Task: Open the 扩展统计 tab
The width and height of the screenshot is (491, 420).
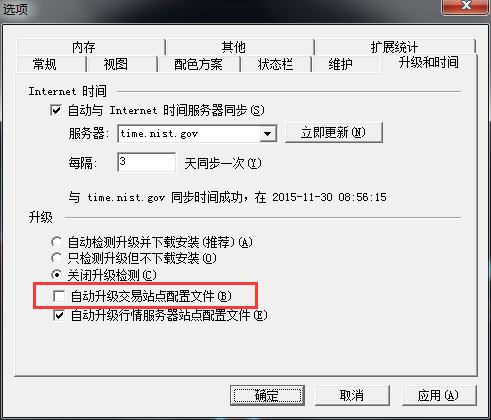Action: pos(395,47)
